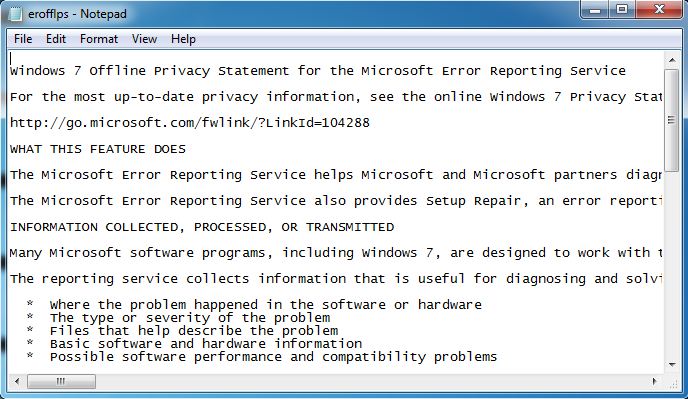This screenshot has height=399, width=688.
Task: Open the Help menu
Action: (x=183, y=39)
